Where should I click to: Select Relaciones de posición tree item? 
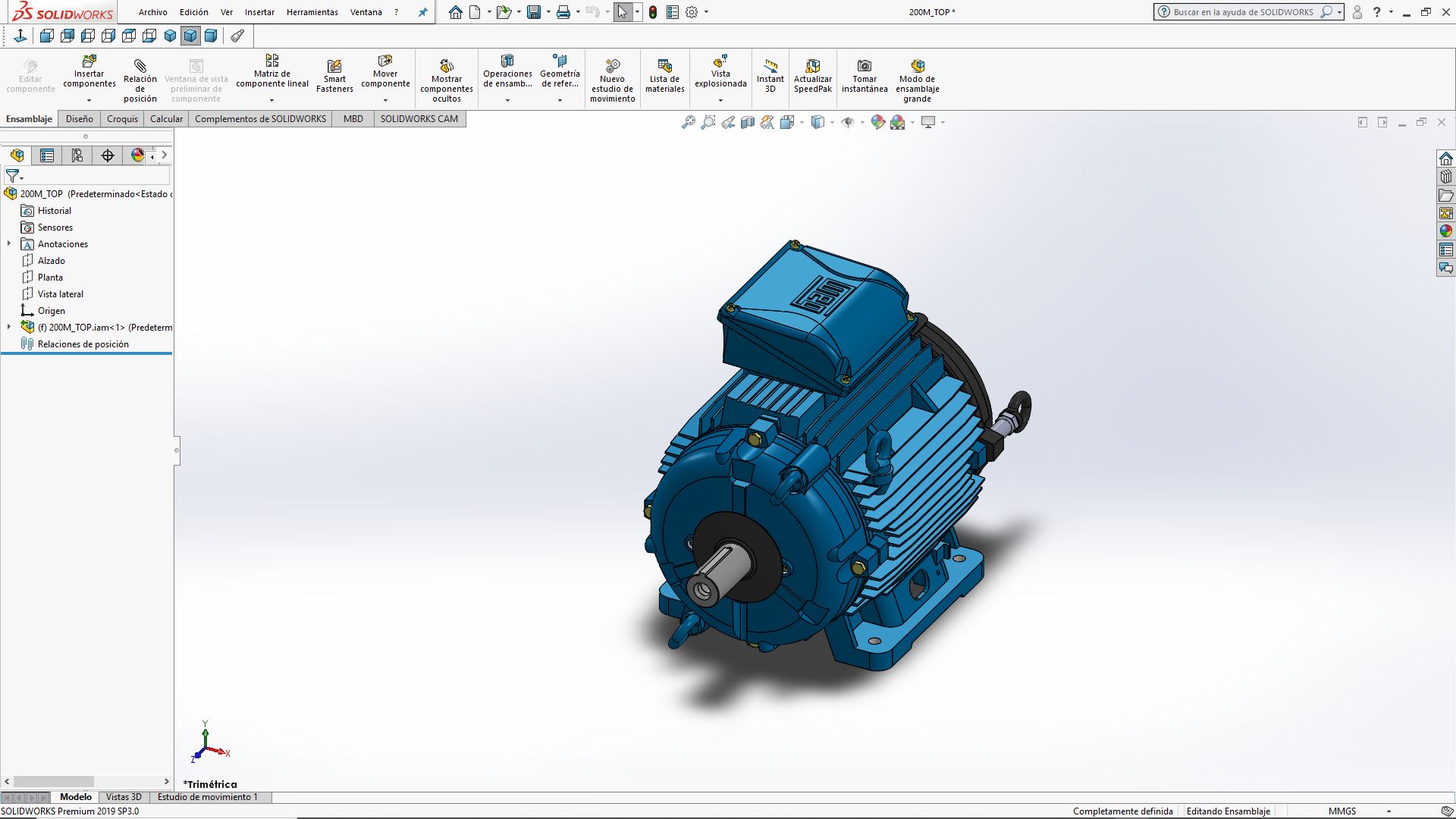[x=83, y=344]
